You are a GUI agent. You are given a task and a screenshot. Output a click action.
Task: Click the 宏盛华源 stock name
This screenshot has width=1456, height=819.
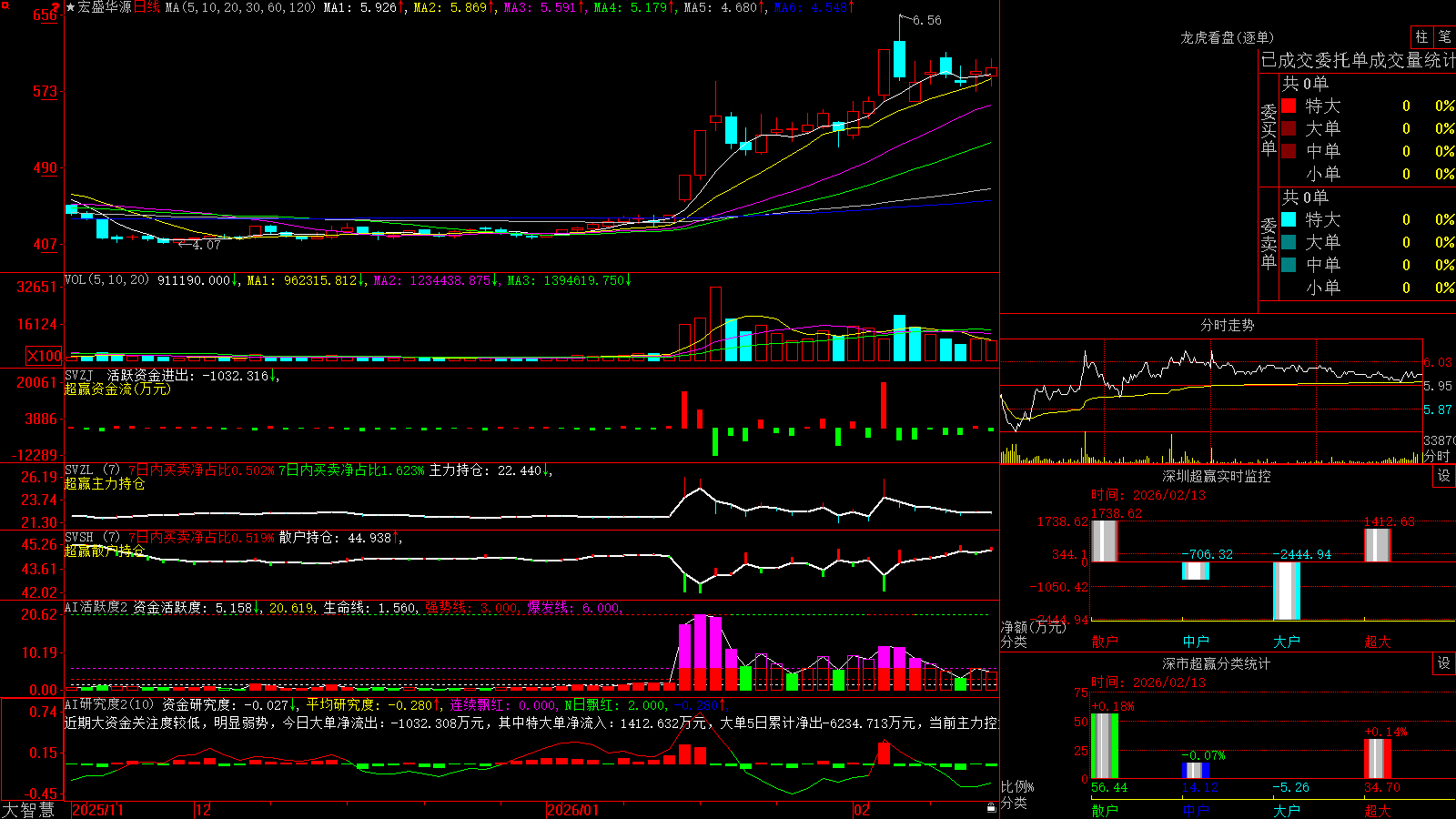pyautogui.click(x=105, y=7)
